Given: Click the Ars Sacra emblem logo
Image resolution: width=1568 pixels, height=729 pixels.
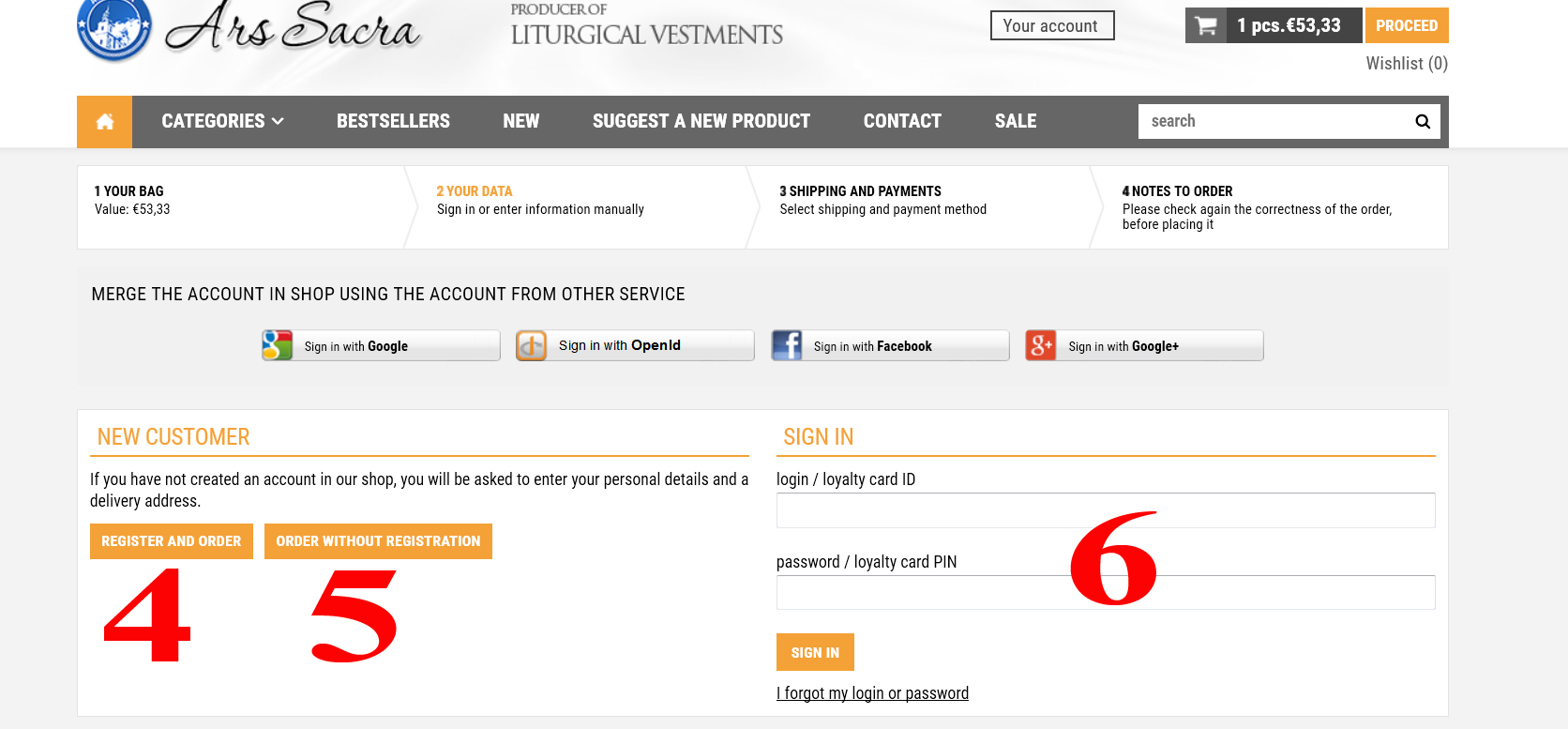Looking at the screenshot, I should (x=114, y=28).
